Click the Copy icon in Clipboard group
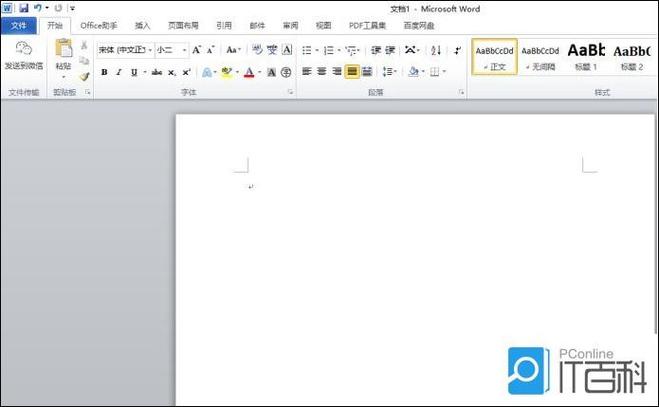 click(x=84, y=61)
